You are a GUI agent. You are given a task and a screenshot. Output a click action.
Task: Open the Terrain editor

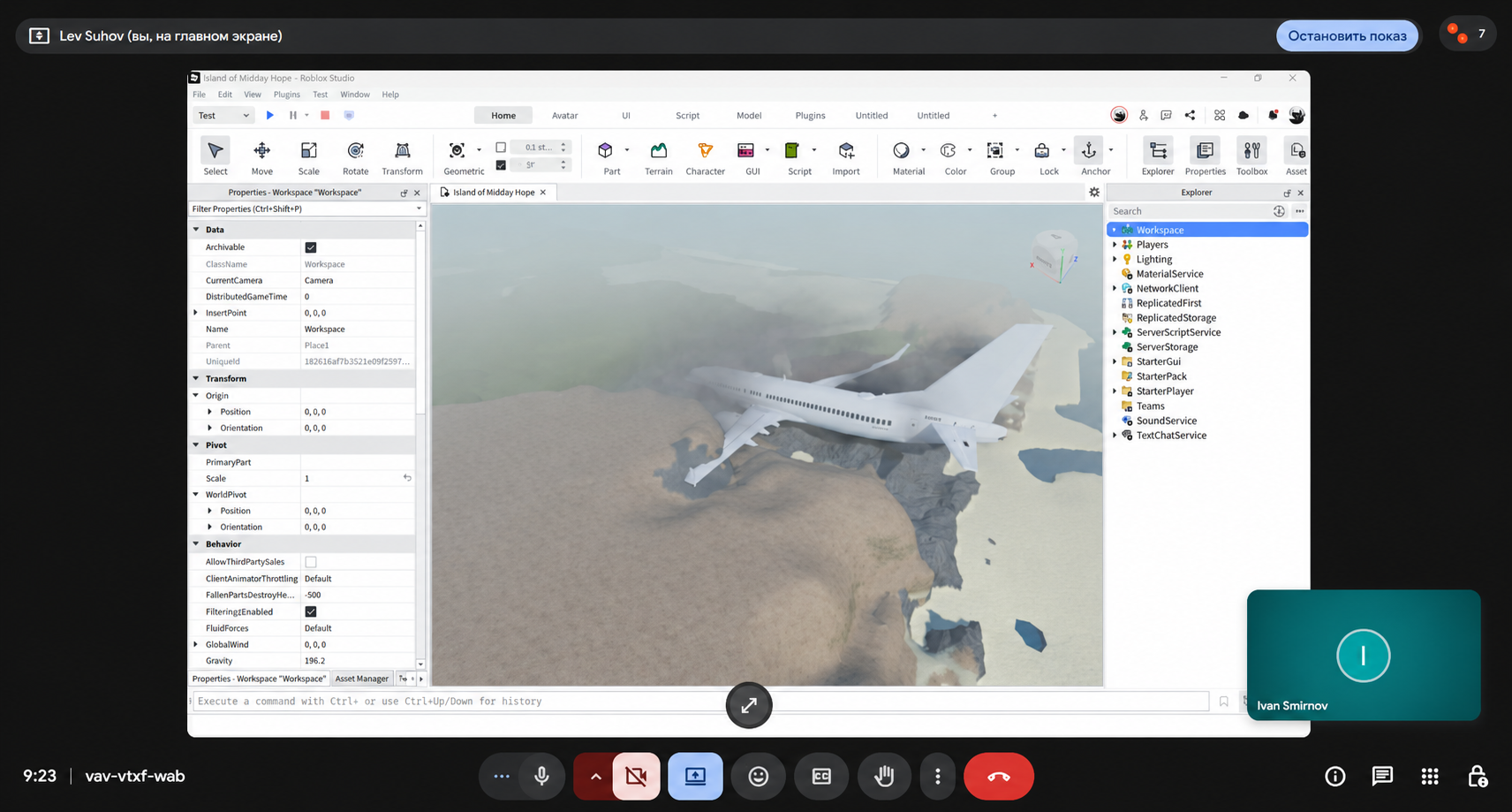point(658,156)
